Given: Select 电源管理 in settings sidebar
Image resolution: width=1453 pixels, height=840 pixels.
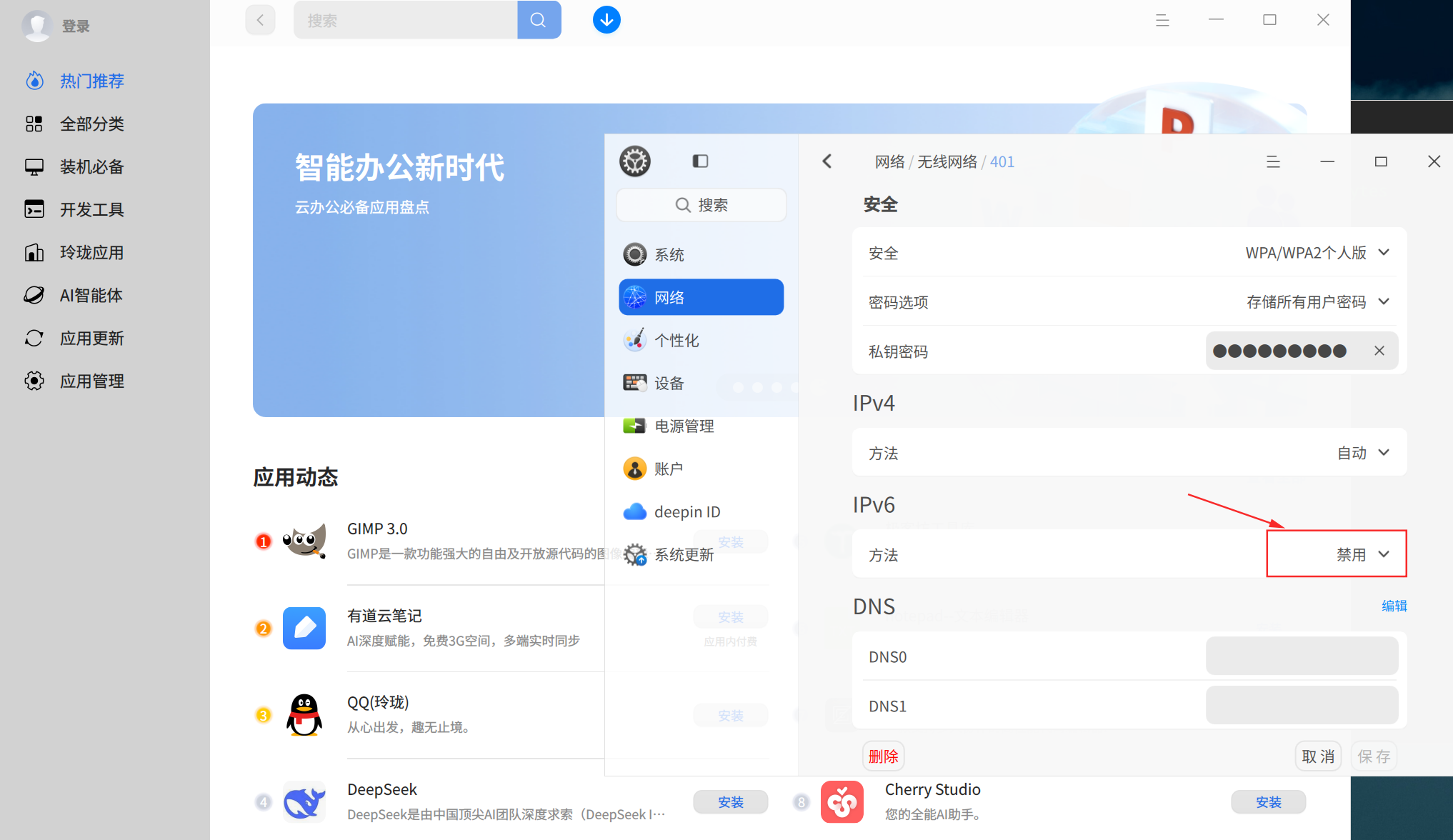Looking at the screenshot, I should click(701, 426).
